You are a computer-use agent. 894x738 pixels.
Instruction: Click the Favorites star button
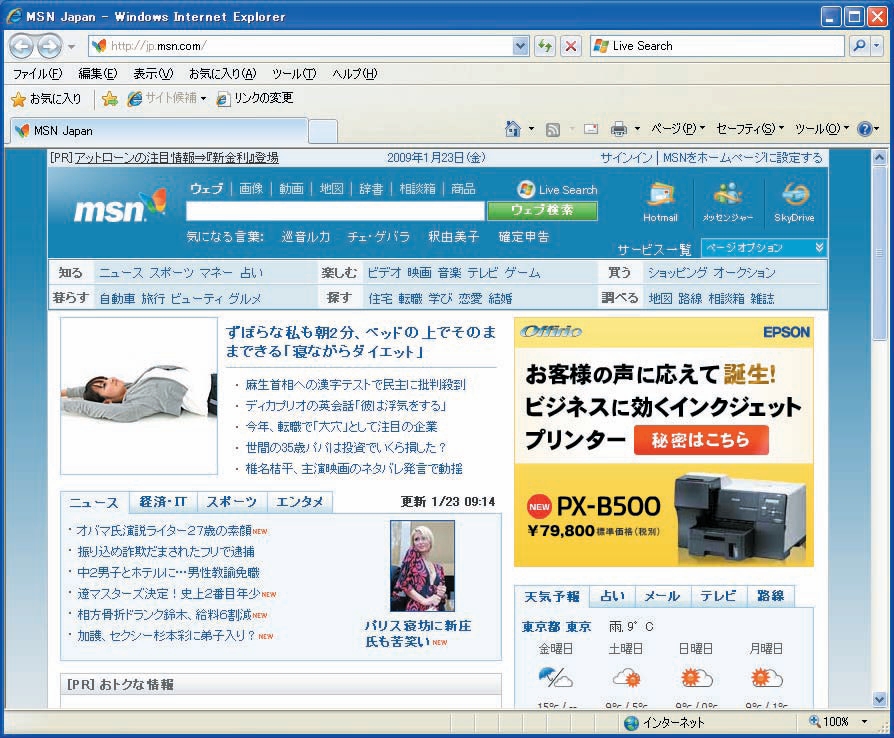[x=47, y=99]
